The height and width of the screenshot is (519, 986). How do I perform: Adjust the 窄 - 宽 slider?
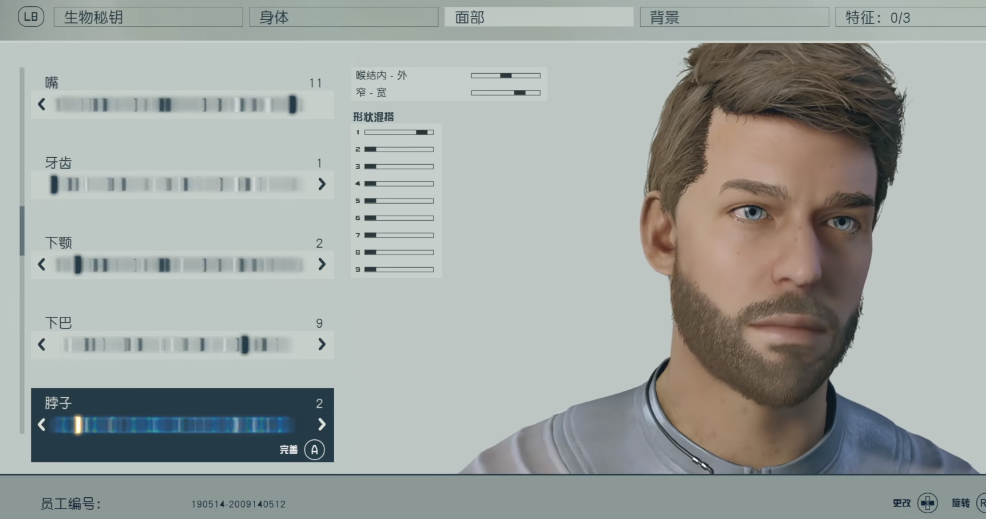506,92
